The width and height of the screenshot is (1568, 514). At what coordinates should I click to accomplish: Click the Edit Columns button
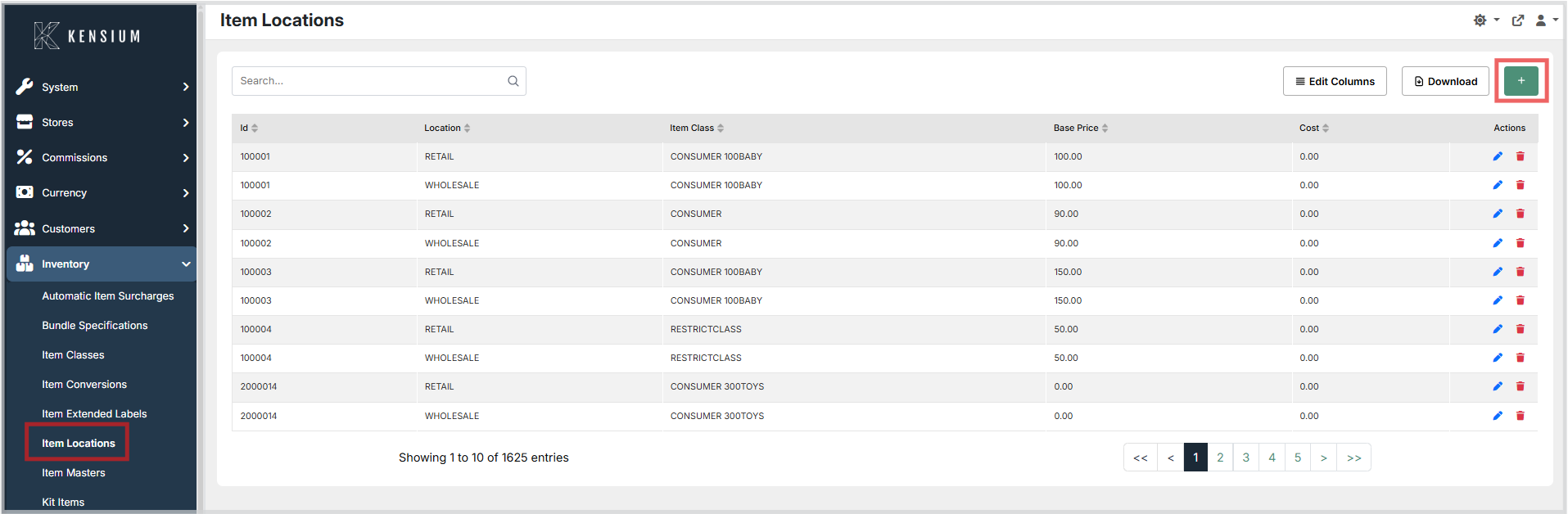(1335, 81)
